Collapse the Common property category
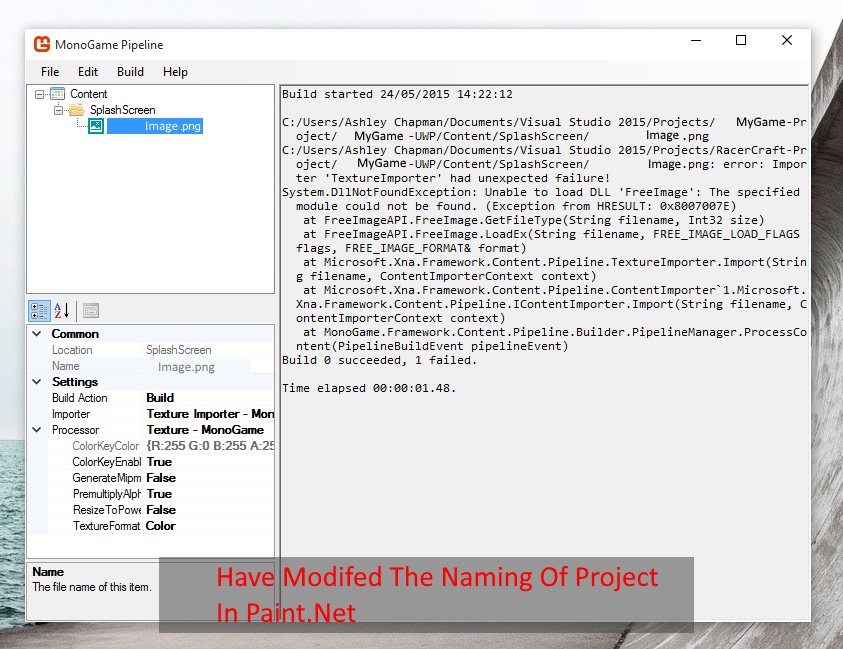 tap(37, 334)
